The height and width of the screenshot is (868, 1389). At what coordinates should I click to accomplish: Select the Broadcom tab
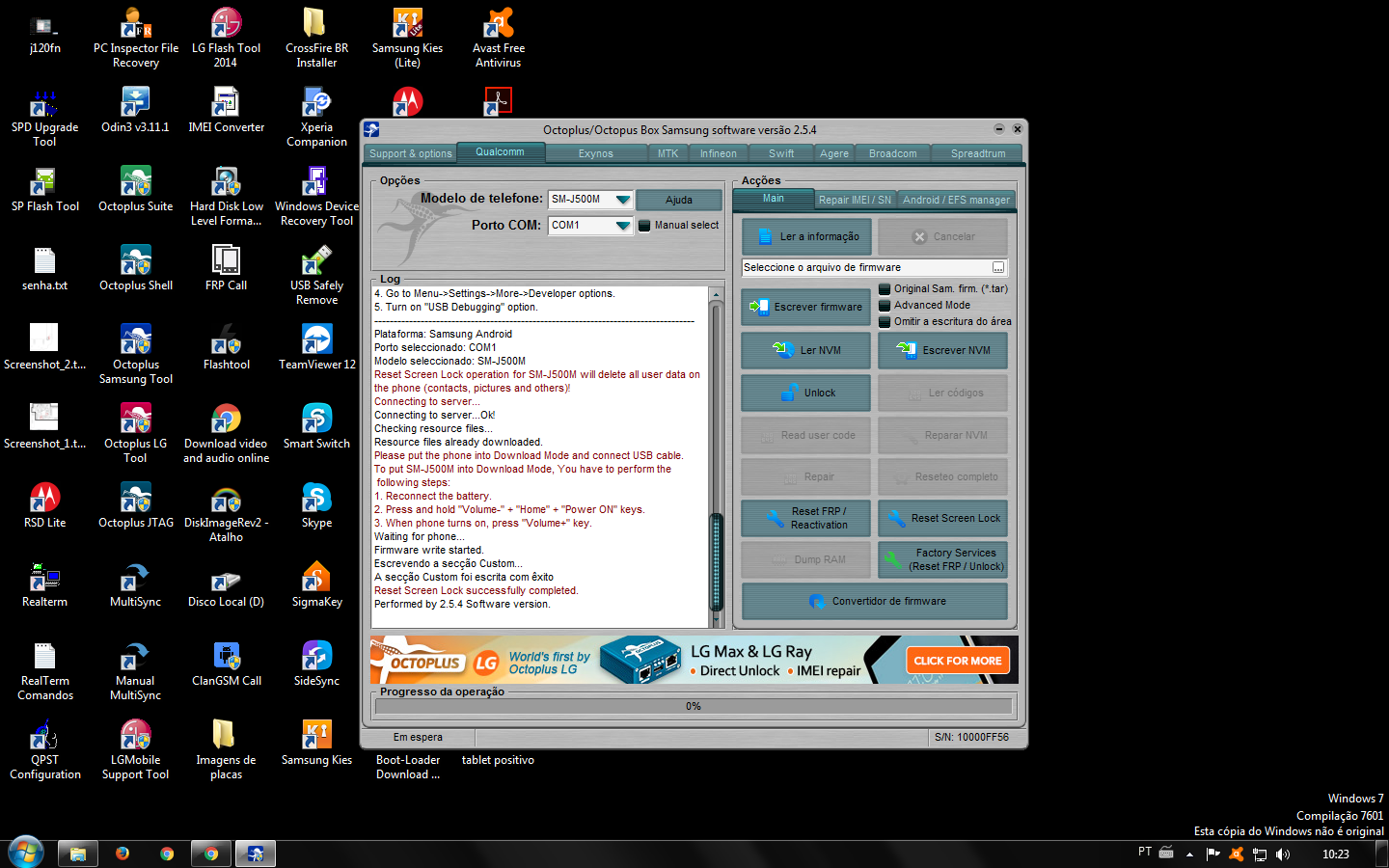click(893, 153)
